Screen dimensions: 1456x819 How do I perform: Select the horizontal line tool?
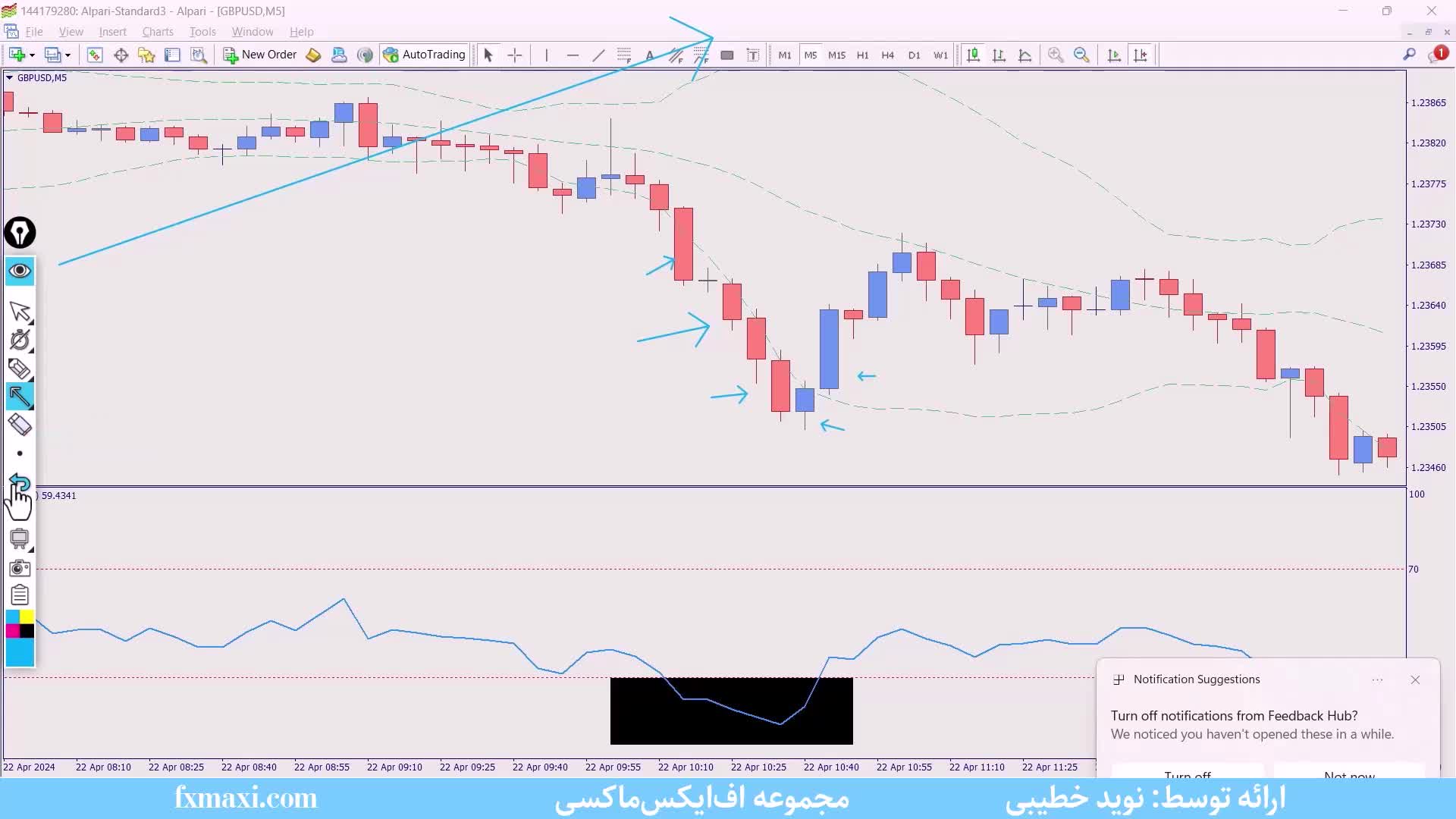pyautogui.click(x=573, y=55)
